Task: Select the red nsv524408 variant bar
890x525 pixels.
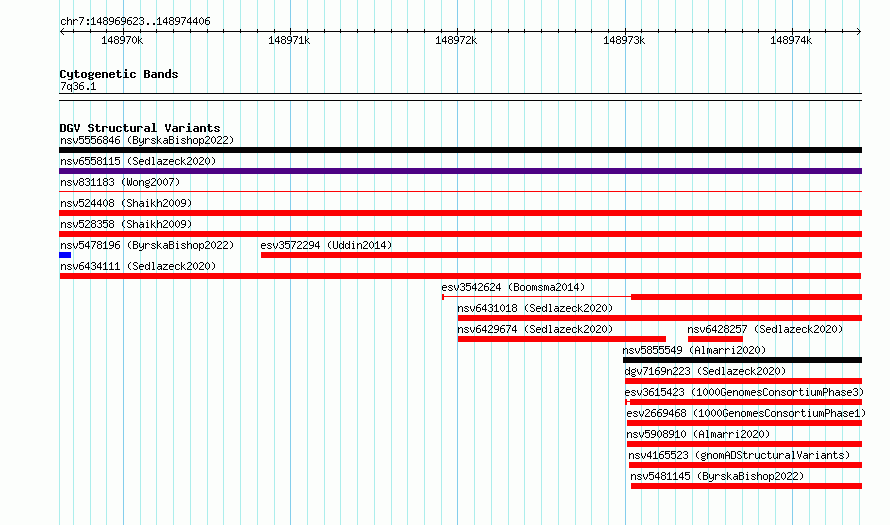Action: tap(460, 213)
